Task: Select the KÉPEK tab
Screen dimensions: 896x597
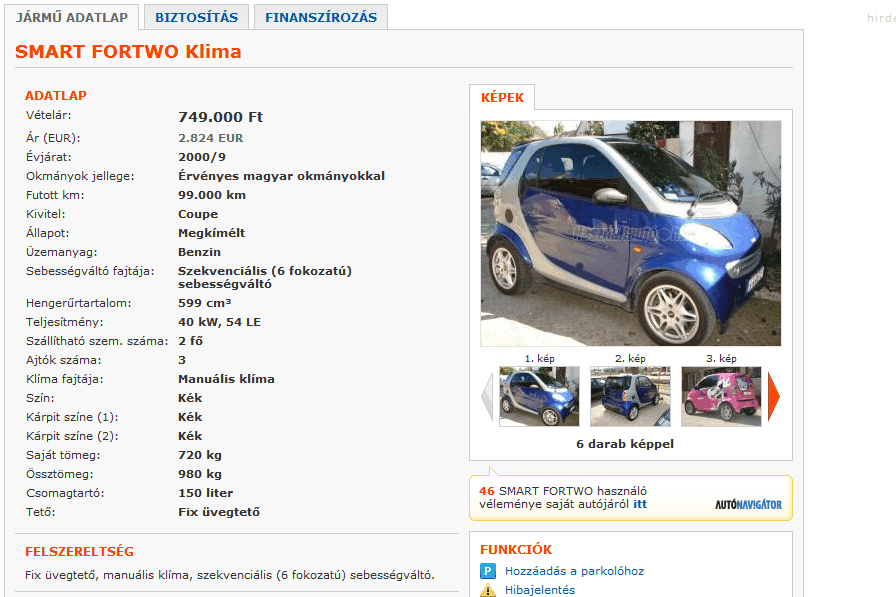Action: point(502,97)
